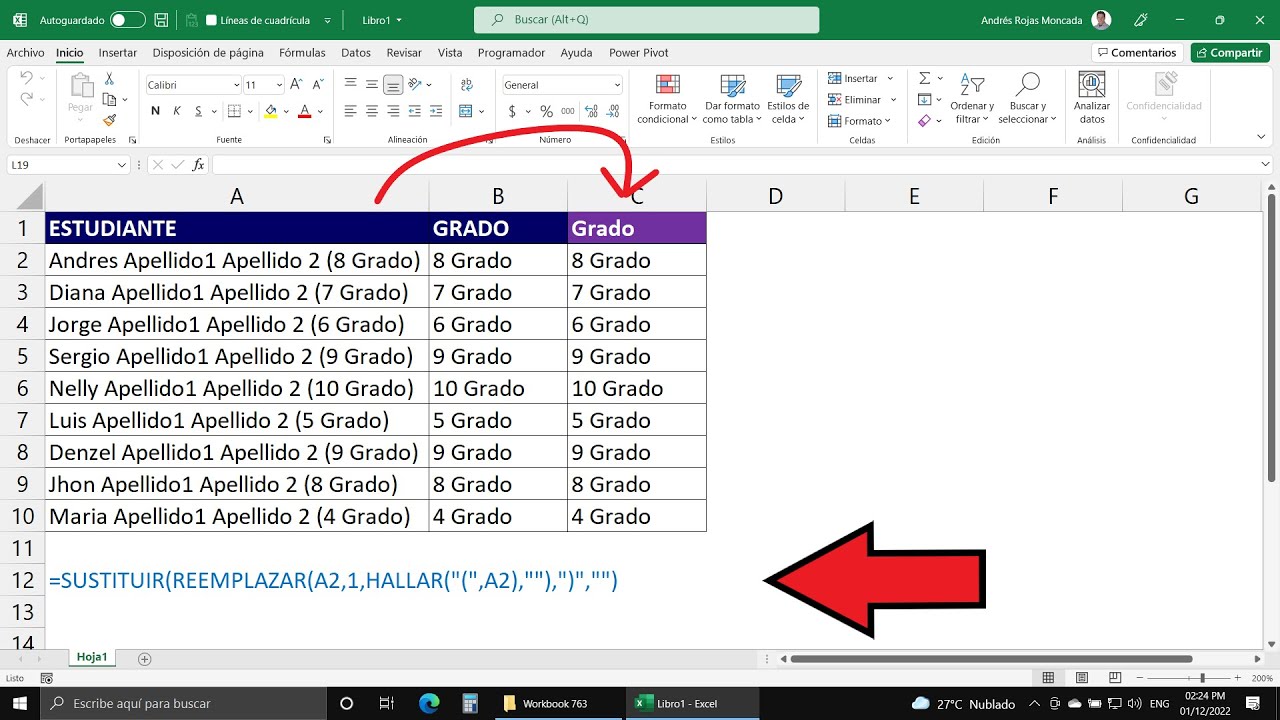Click the Windows taskbar search box

[x=183, y=703]
